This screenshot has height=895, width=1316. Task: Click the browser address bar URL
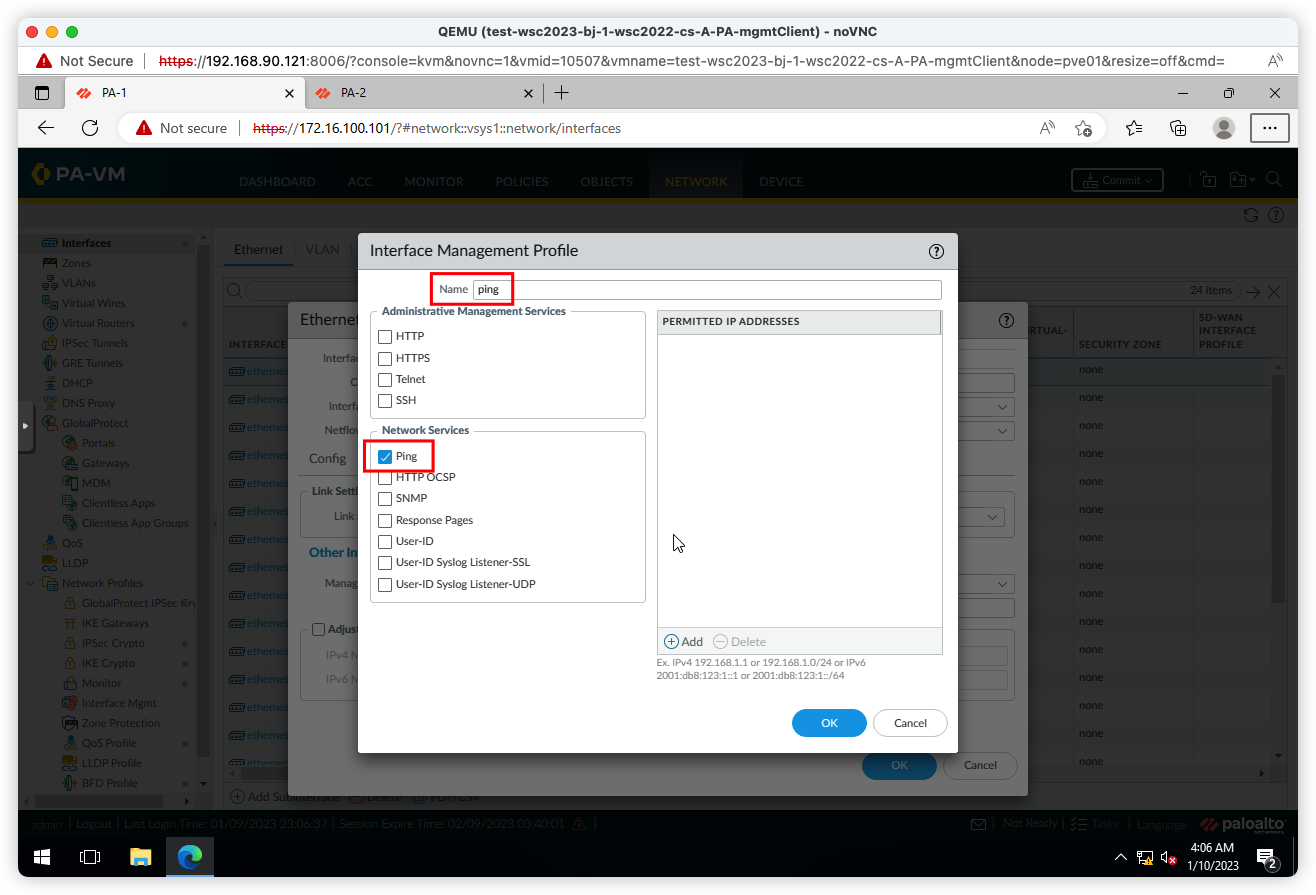437,128
